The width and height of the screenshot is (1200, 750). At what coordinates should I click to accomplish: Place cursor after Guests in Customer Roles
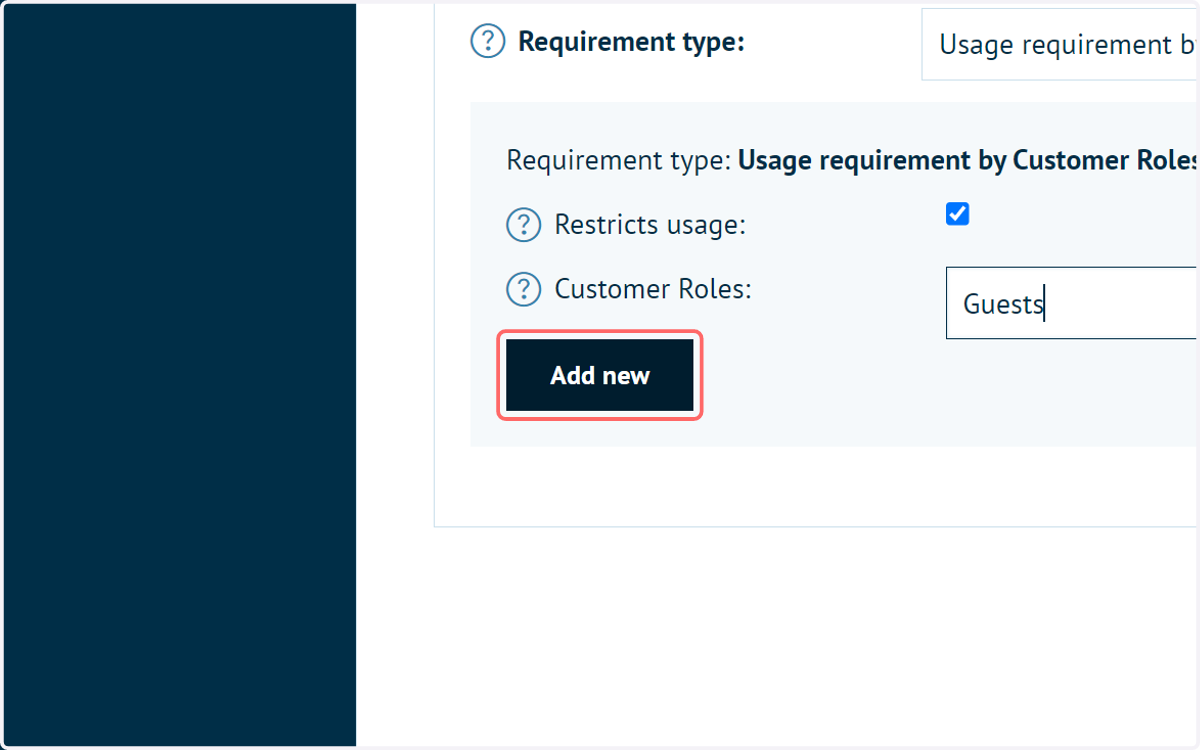tap(1045, 304)
